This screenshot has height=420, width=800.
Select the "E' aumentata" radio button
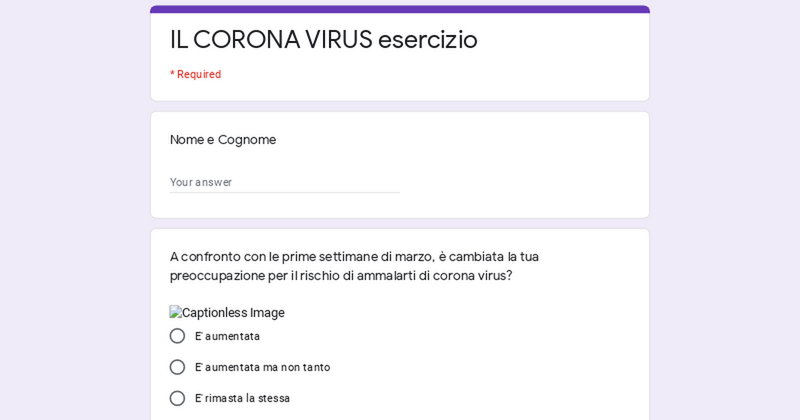point(177,336)
